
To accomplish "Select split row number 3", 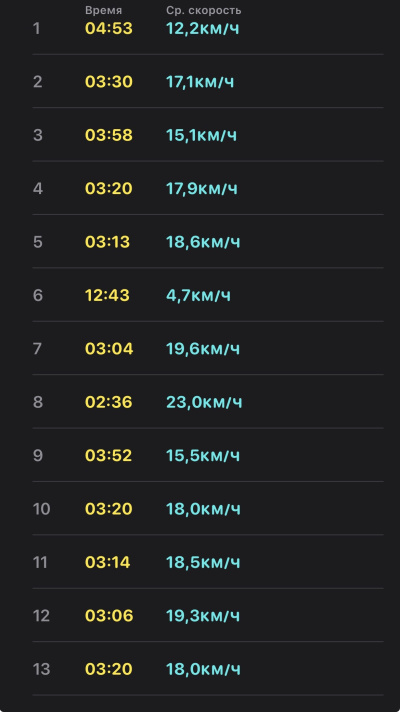I will (x=208, y=135).
